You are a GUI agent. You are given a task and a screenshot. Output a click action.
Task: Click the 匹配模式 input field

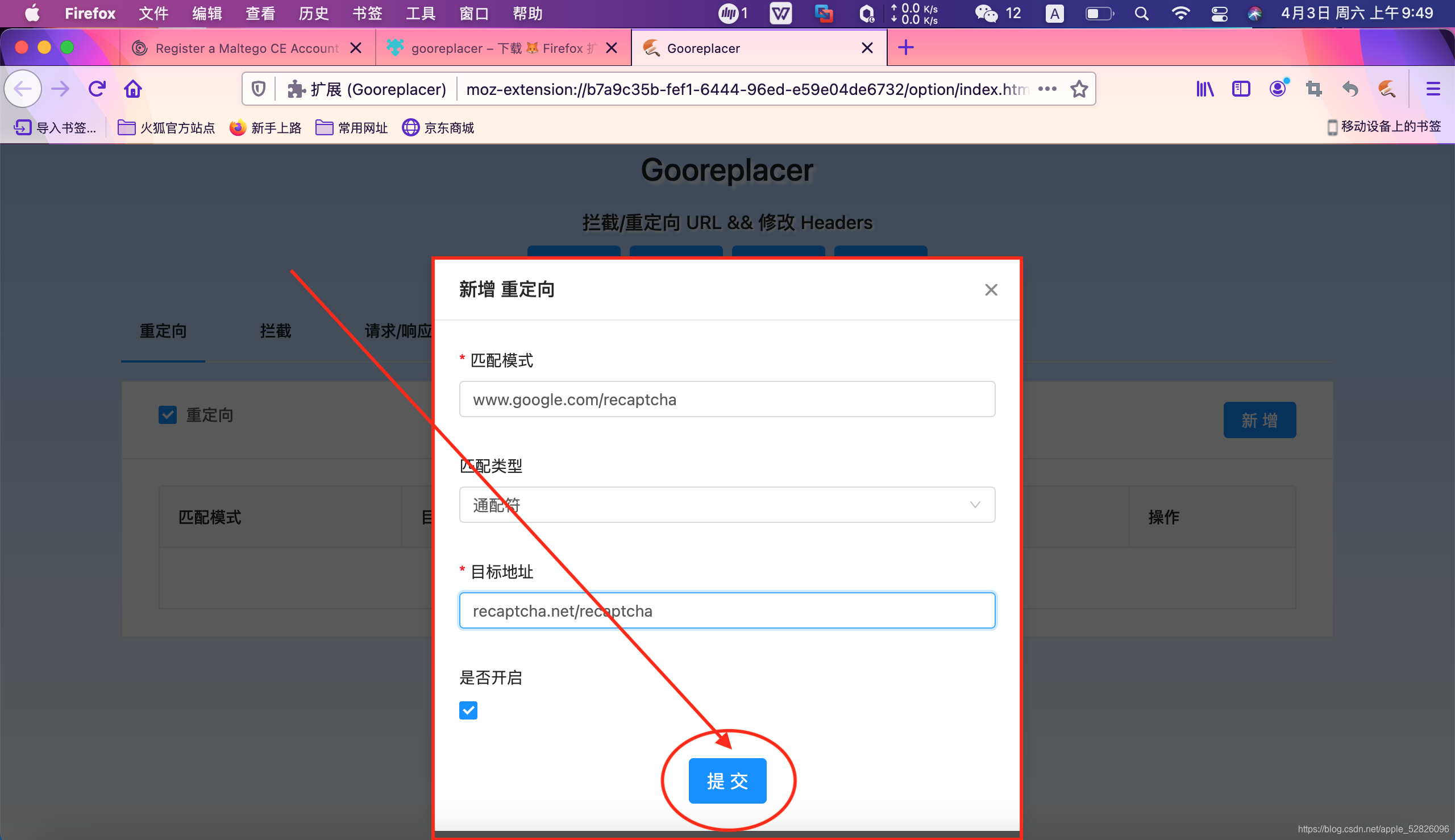tap(727, 399)
